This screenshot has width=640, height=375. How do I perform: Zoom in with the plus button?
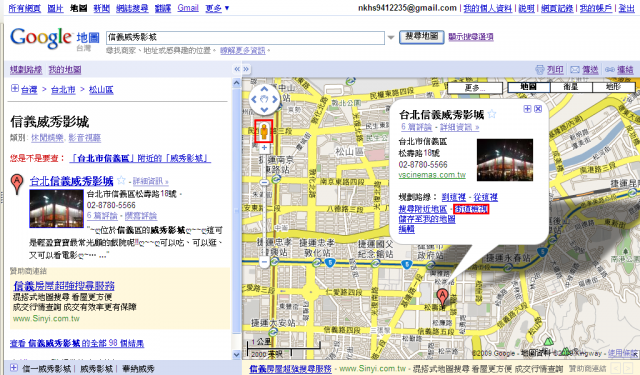264,148
